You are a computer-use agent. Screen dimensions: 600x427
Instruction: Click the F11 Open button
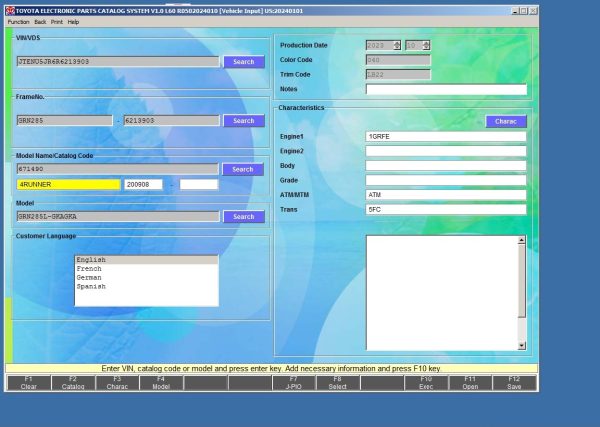pyautogui.click(x=470, y=382)
